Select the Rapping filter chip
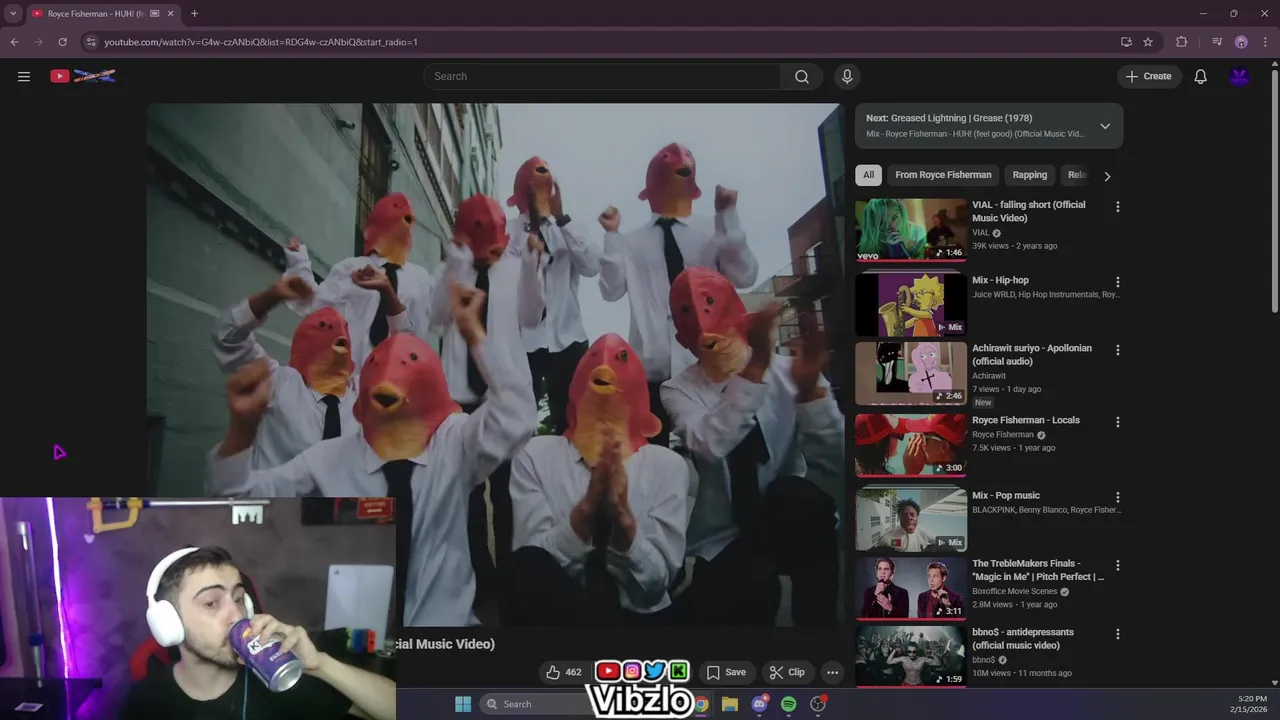1280x720 pixels. point(1029,175)
